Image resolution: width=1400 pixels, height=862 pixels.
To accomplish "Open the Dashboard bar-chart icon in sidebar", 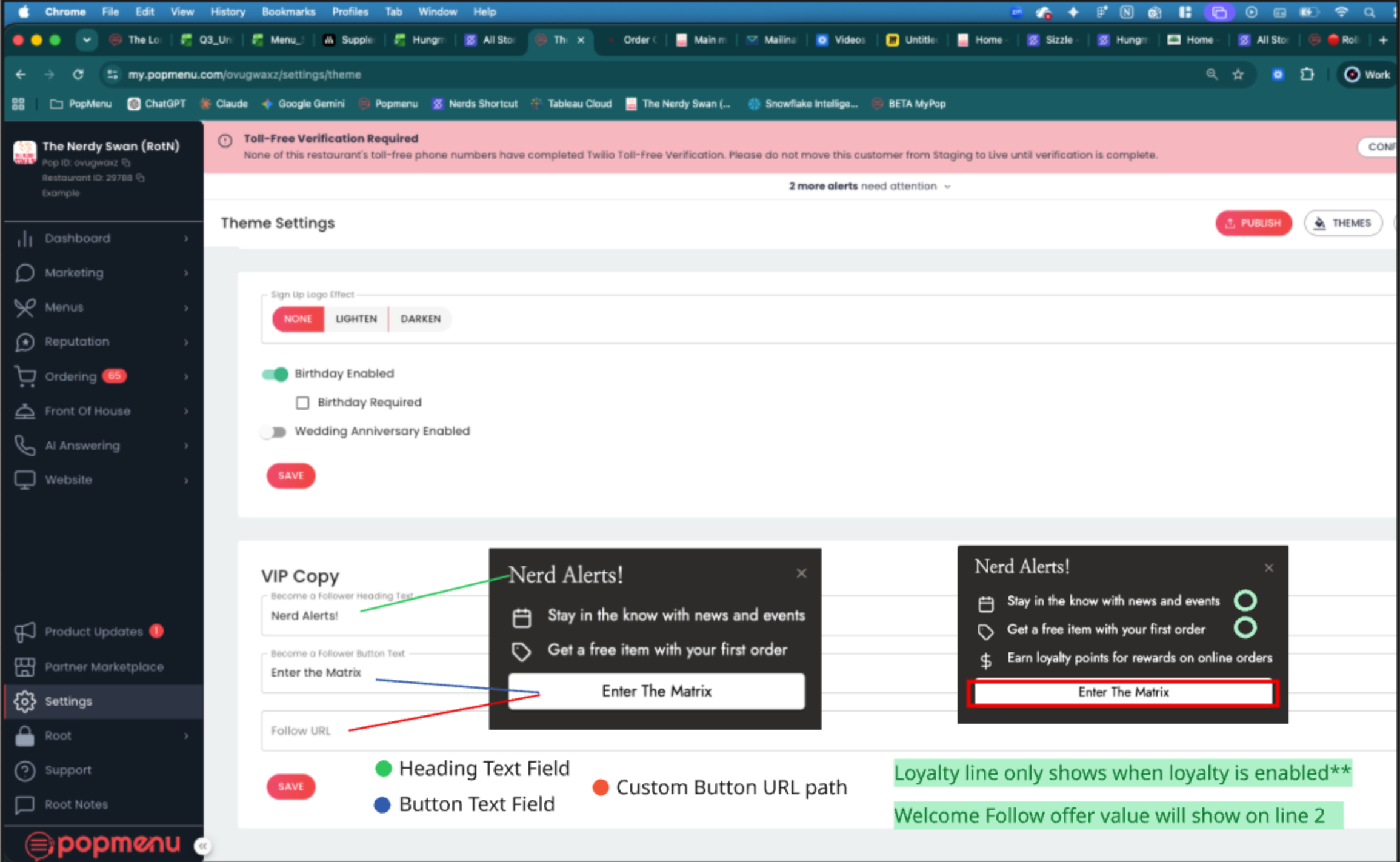I will pos(25,239).
